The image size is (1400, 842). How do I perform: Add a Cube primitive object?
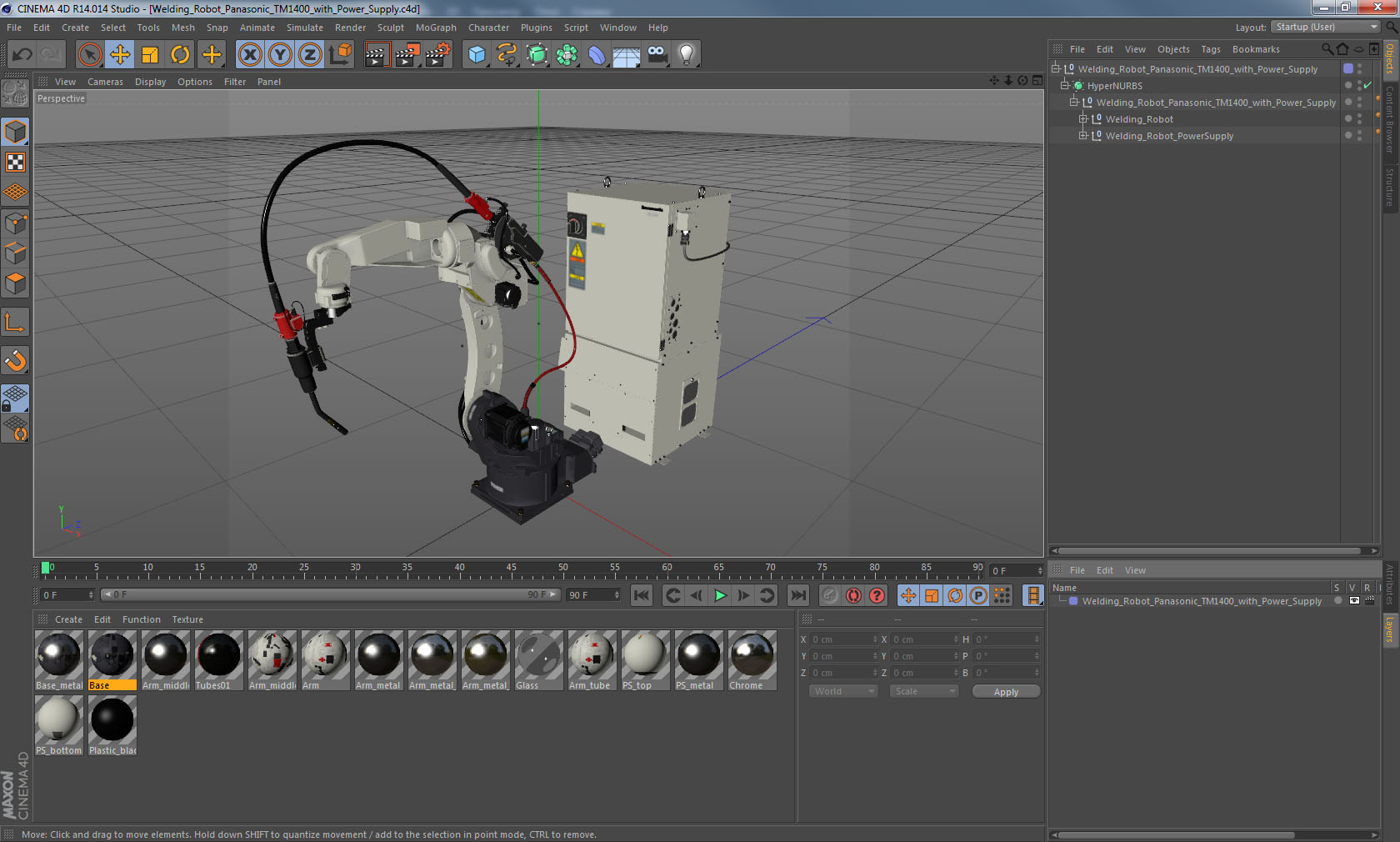[477, 55]
